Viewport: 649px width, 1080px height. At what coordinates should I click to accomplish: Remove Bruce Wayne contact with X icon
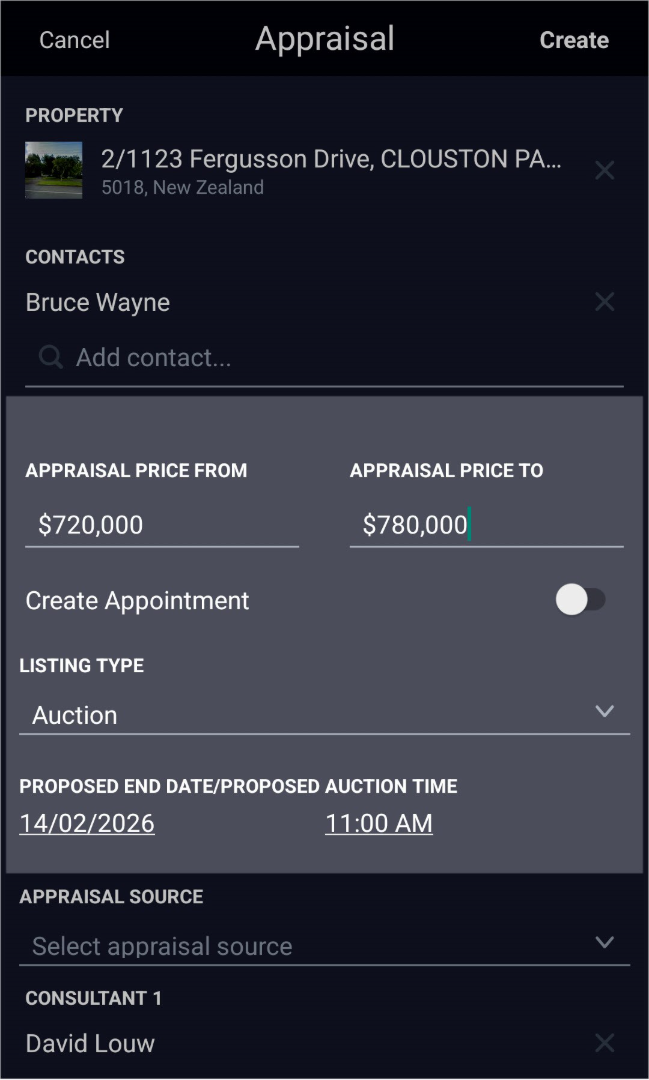(604, 301)
